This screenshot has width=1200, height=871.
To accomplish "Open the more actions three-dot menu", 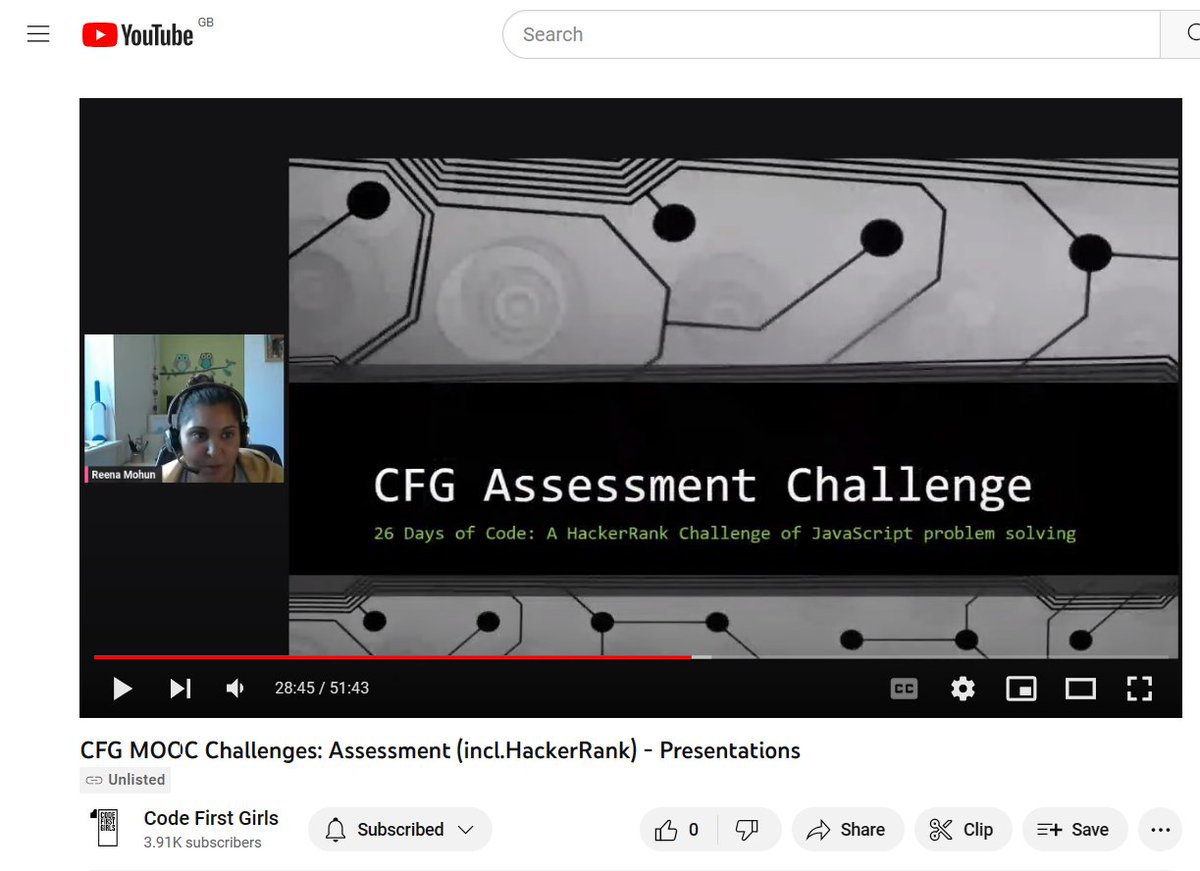I will (1161, 829).
